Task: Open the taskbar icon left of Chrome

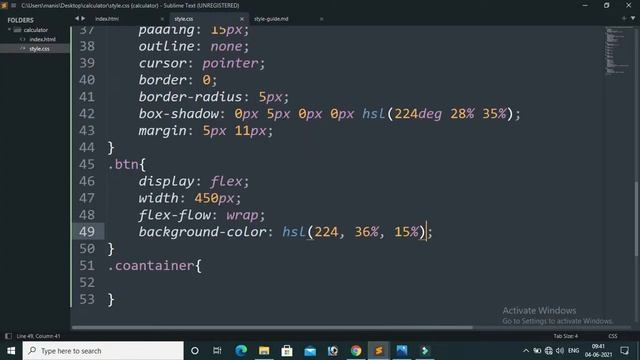Action: pos(333,351)
